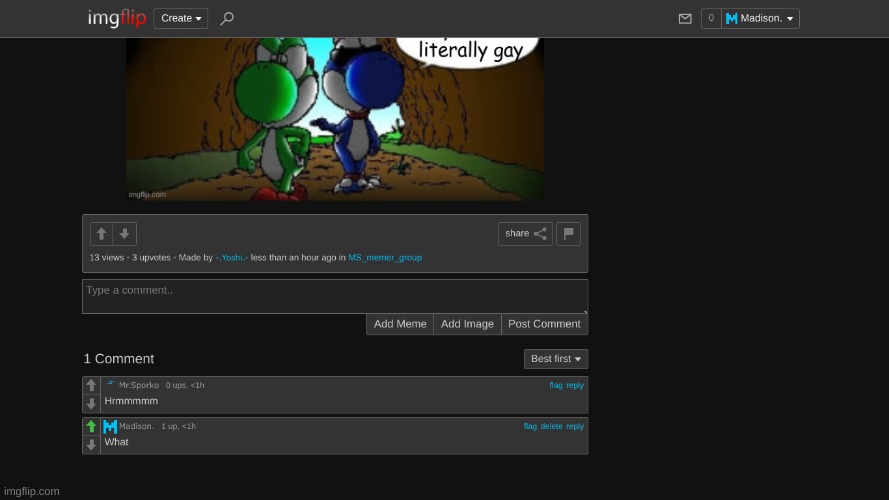Open the Best first sort dropdown

[556, 359]
